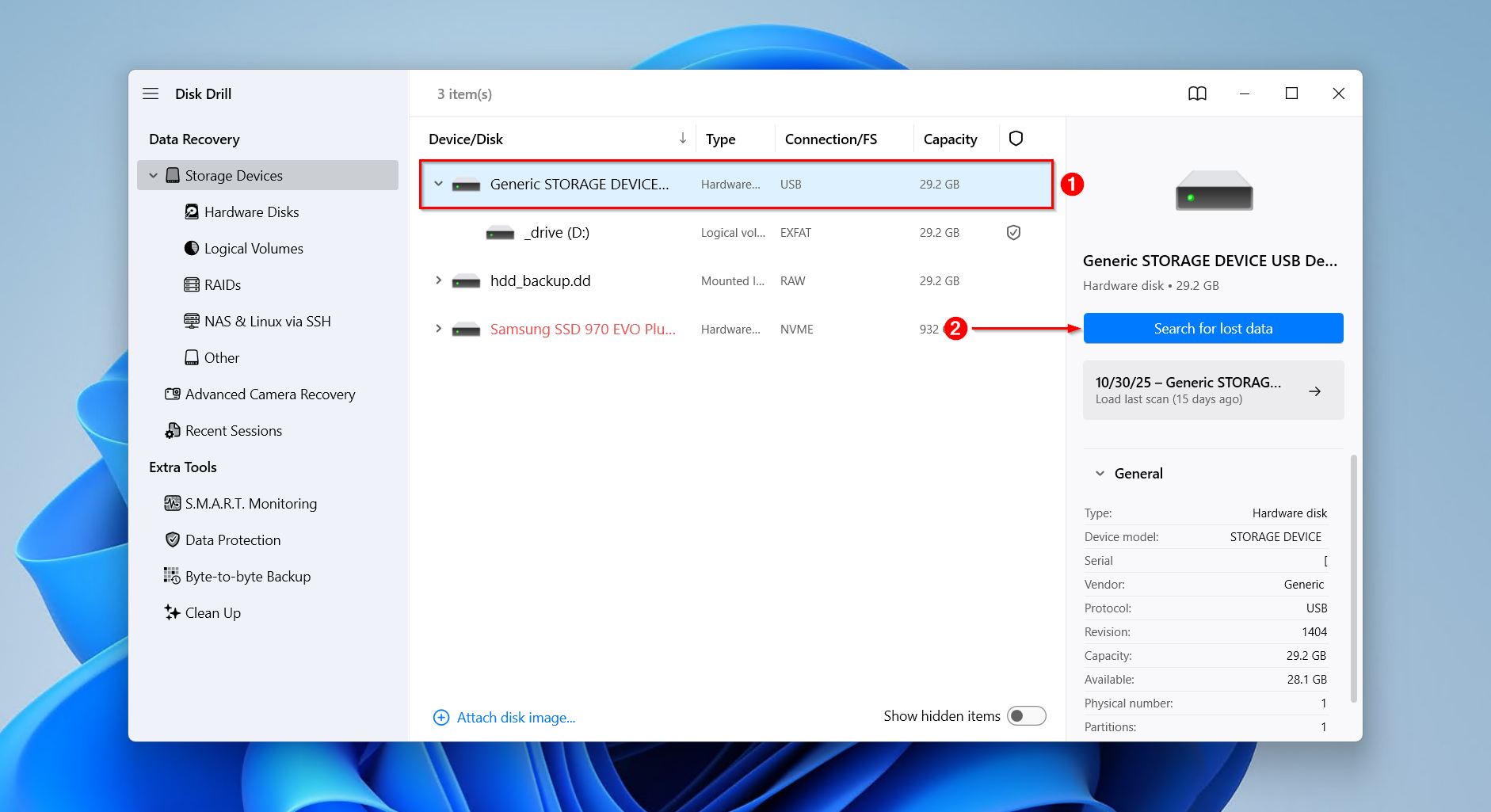Collapse the Storage Devices tree
Image resolution: width=1491 pixels, height=812 pixels.
pos(154,175)
